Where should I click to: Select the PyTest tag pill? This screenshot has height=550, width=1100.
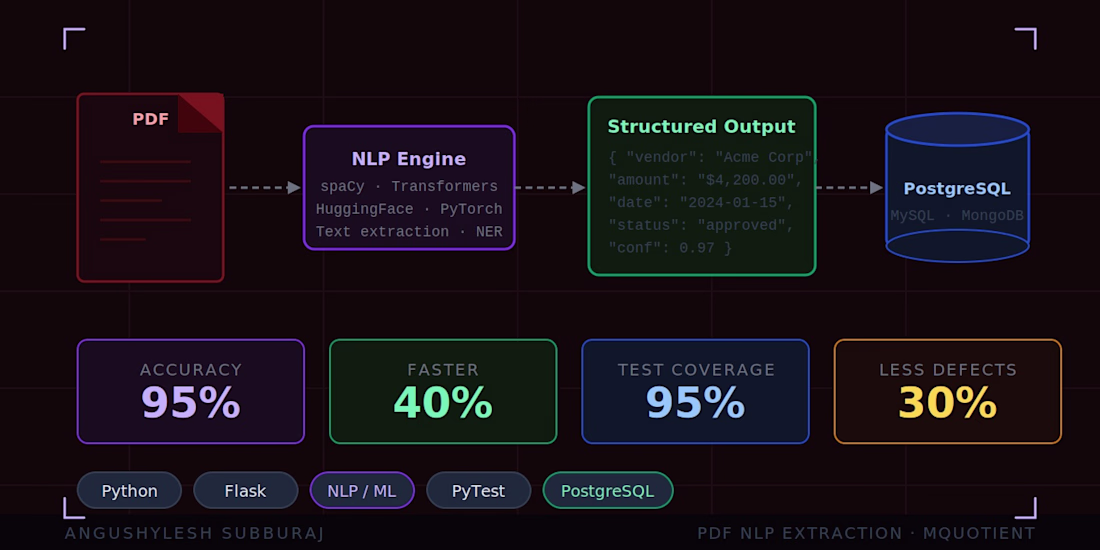click(478, 491)
